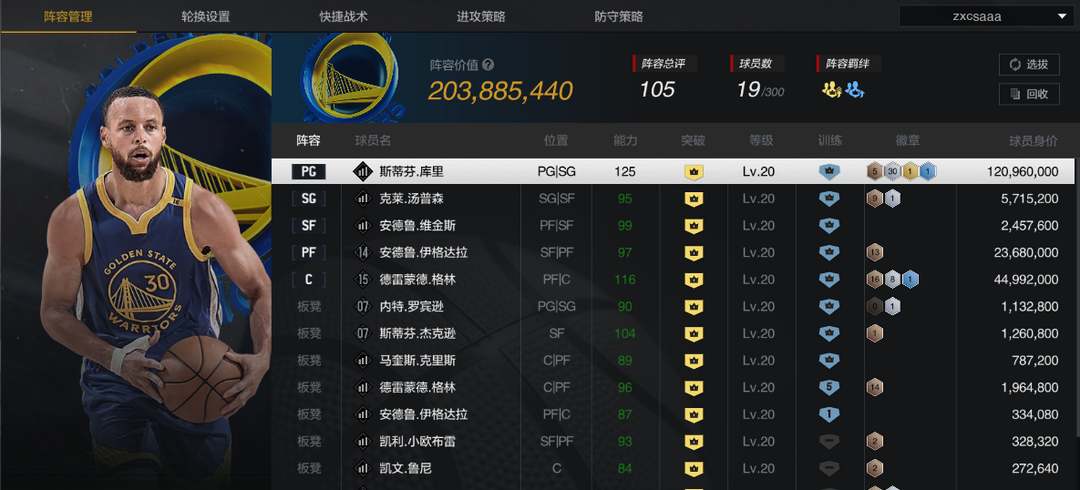Click the card icon beside 安德鲁.维金斯
Viewport: 1080px width, 490px height.
[x=362, y=225]
